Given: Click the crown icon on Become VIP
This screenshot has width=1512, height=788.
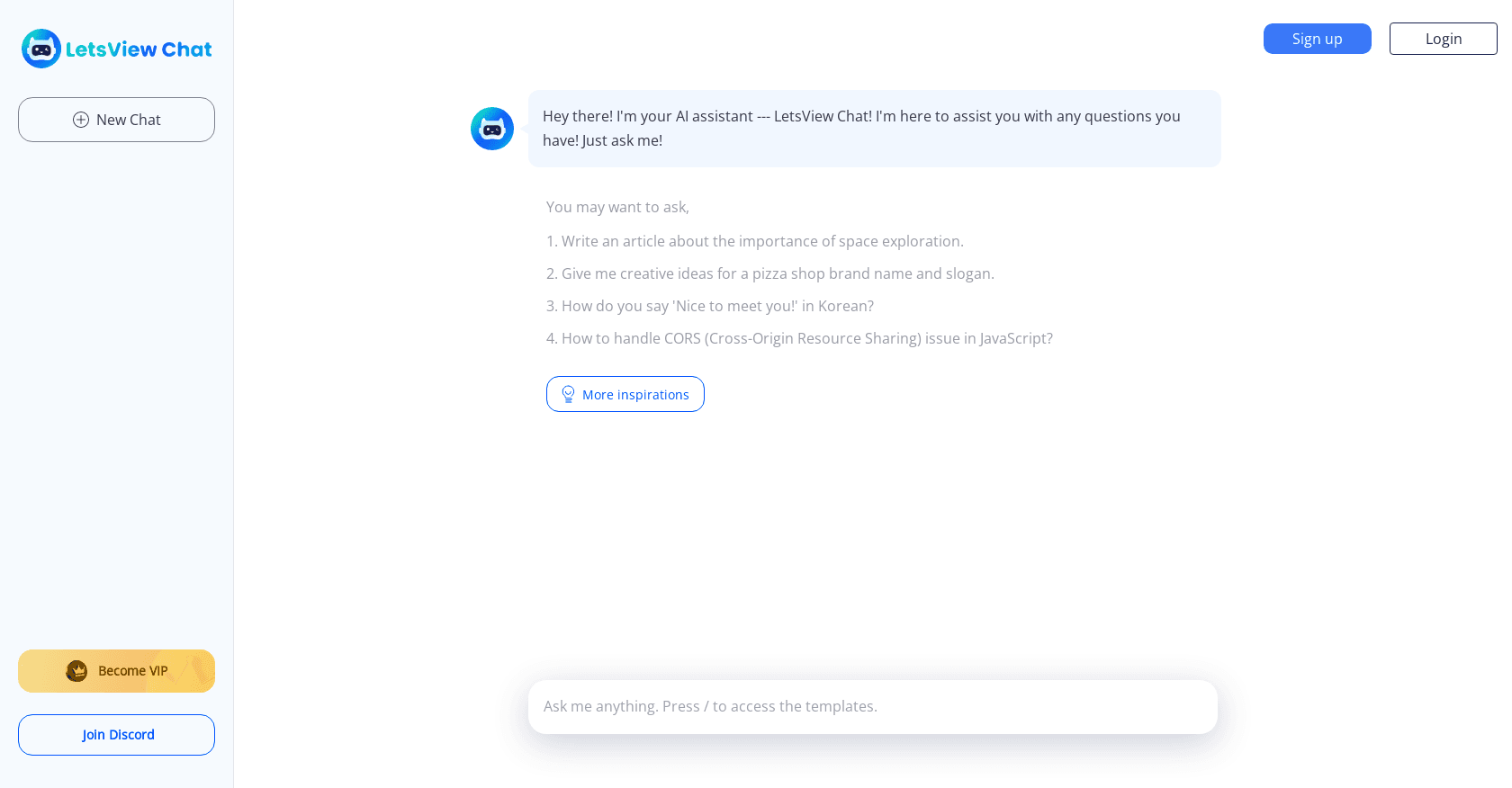Looking at the screenshot, I should [x=76, y=670].
